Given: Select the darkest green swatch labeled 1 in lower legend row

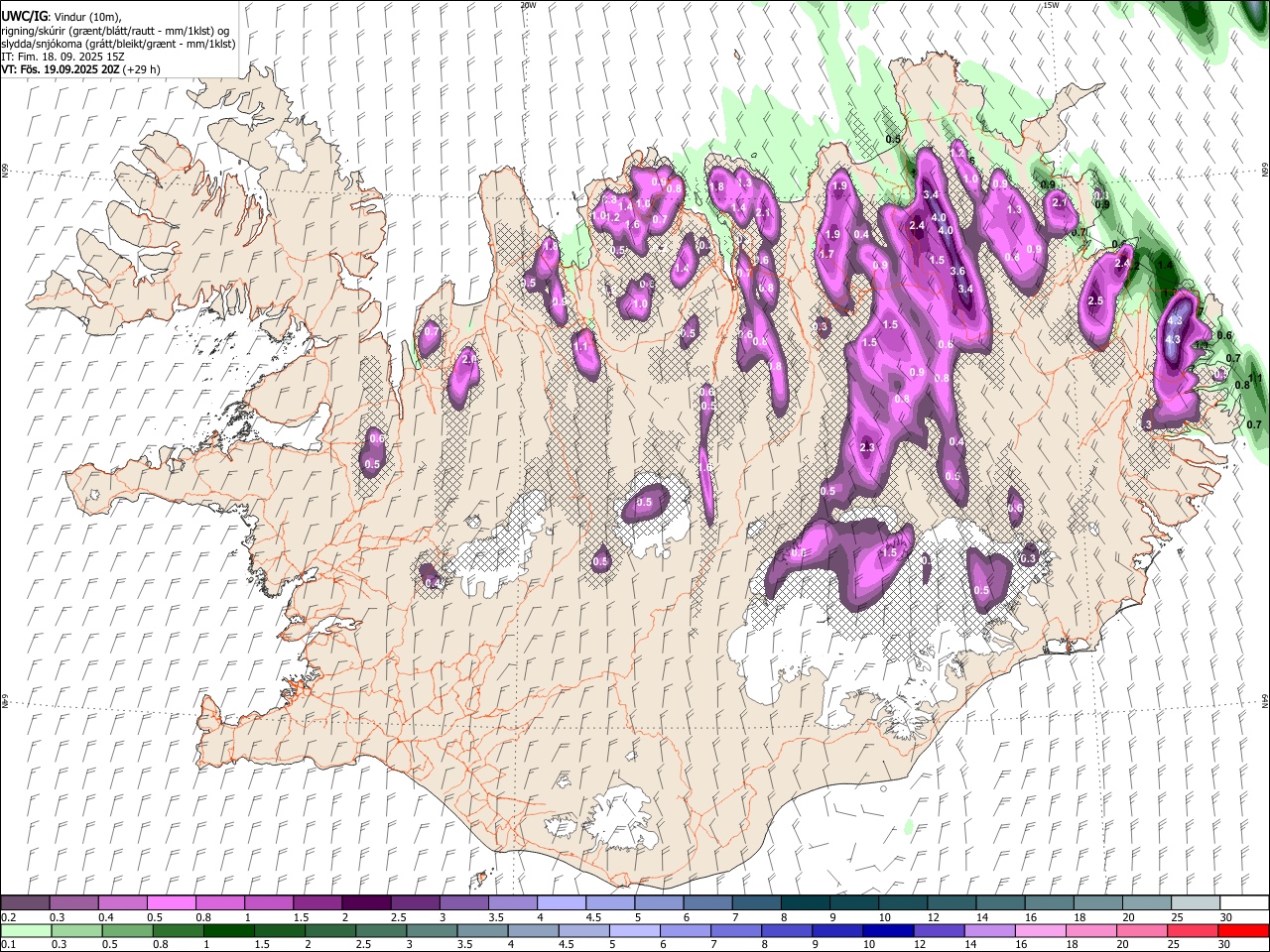Looking at the screenshot, I should click(x=228, y=930).
